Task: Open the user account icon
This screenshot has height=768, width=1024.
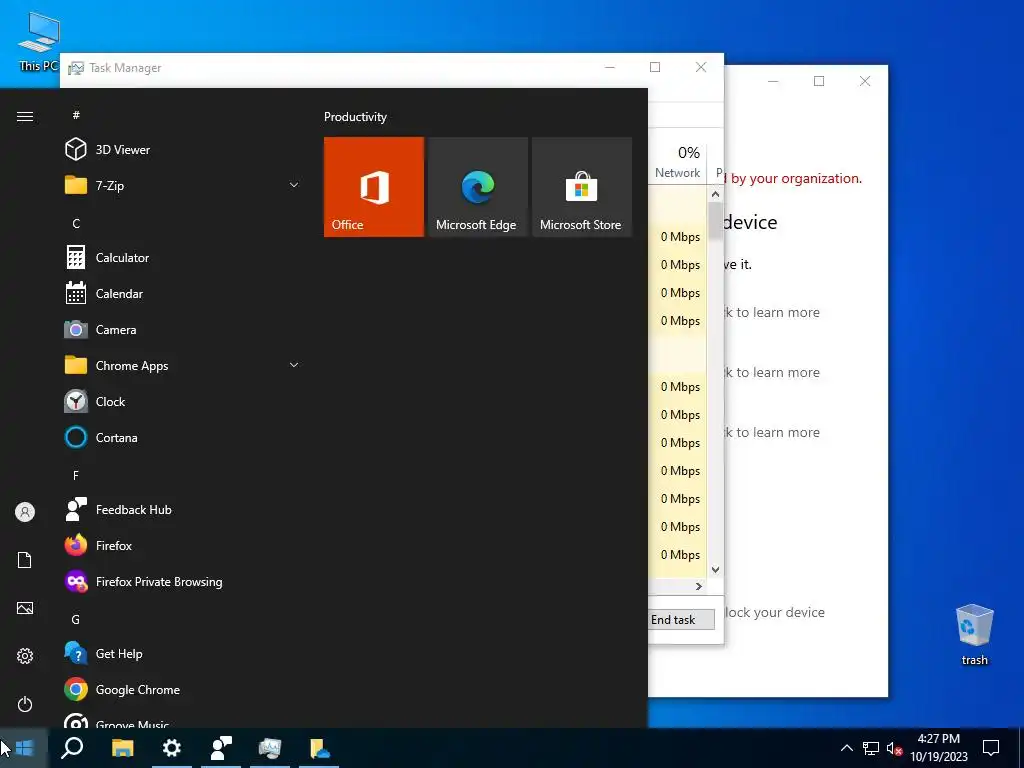Action: [25, 512]
